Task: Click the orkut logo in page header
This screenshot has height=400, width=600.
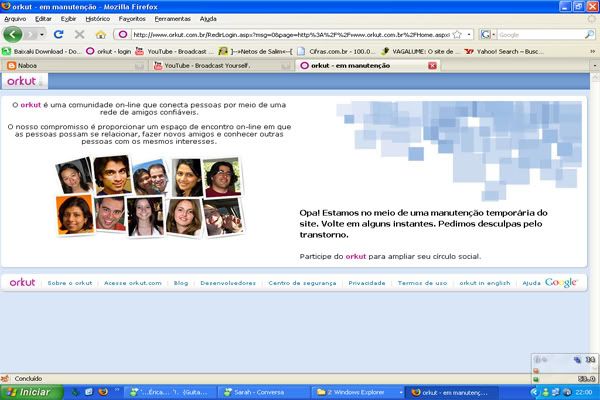Action: click(x=23, y=81)
